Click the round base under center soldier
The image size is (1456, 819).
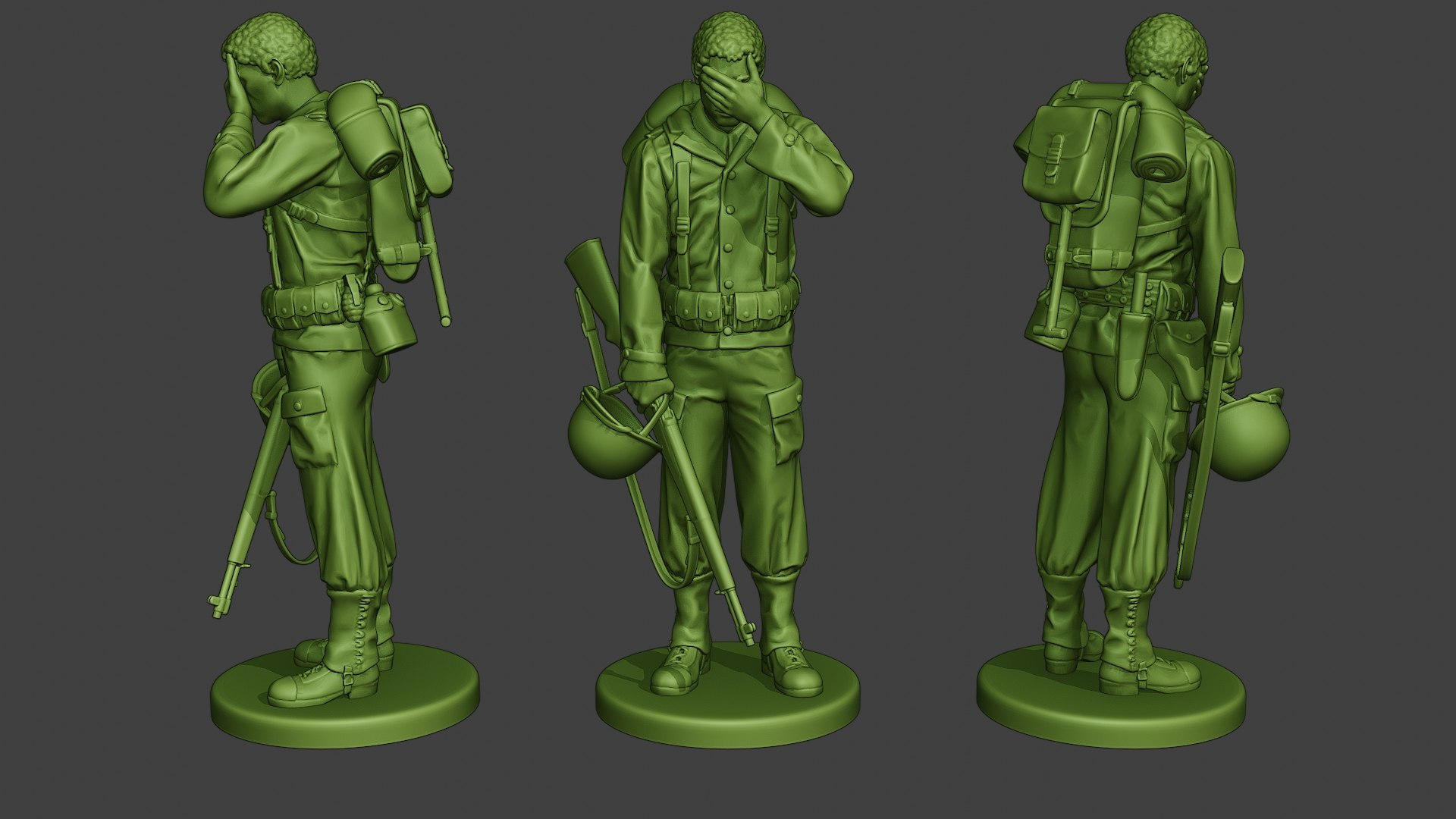[726, 701]
